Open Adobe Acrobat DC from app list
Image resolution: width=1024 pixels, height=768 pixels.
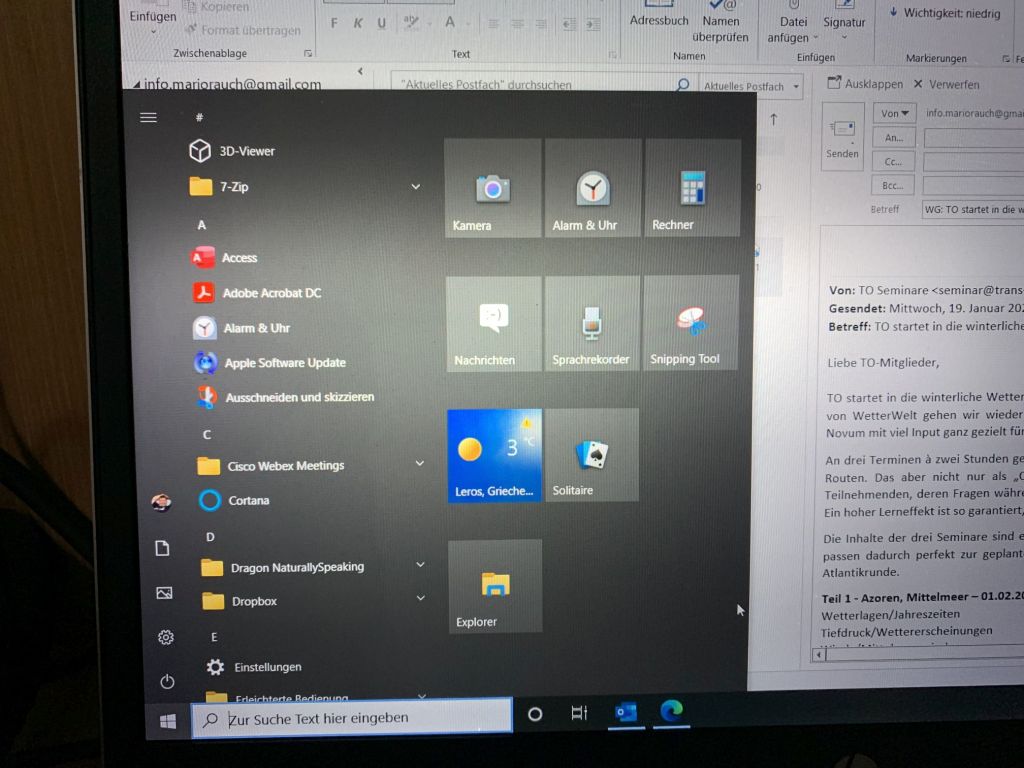click(x=271, y=293)
